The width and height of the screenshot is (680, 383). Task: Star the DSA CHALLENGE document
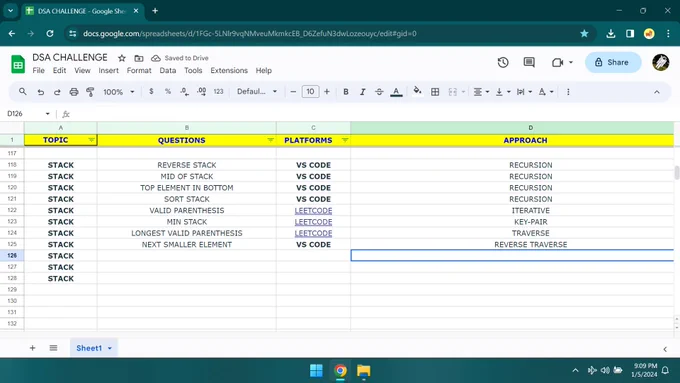[x=122, y=58]
